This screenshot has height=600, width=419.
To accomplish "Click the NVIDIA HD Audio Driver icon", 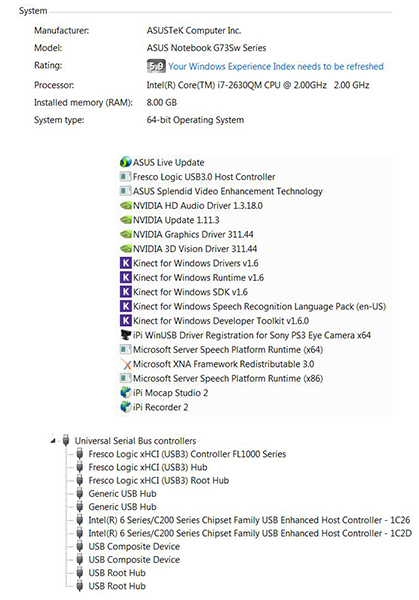I will click(126, 205).
